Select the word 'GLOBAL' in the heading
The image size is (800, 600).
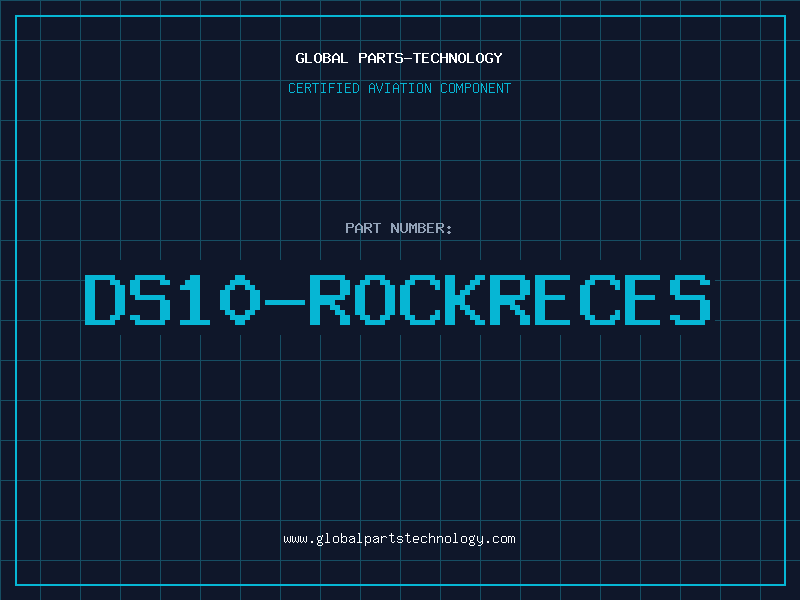321,59
